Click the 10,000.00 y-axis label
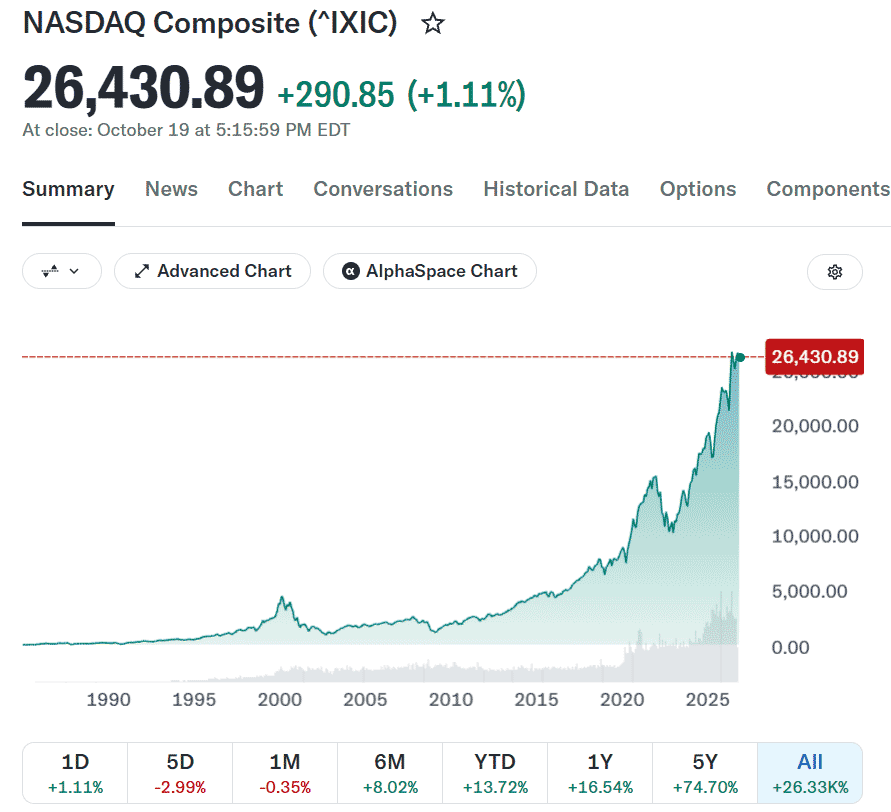 click(815, 536)
